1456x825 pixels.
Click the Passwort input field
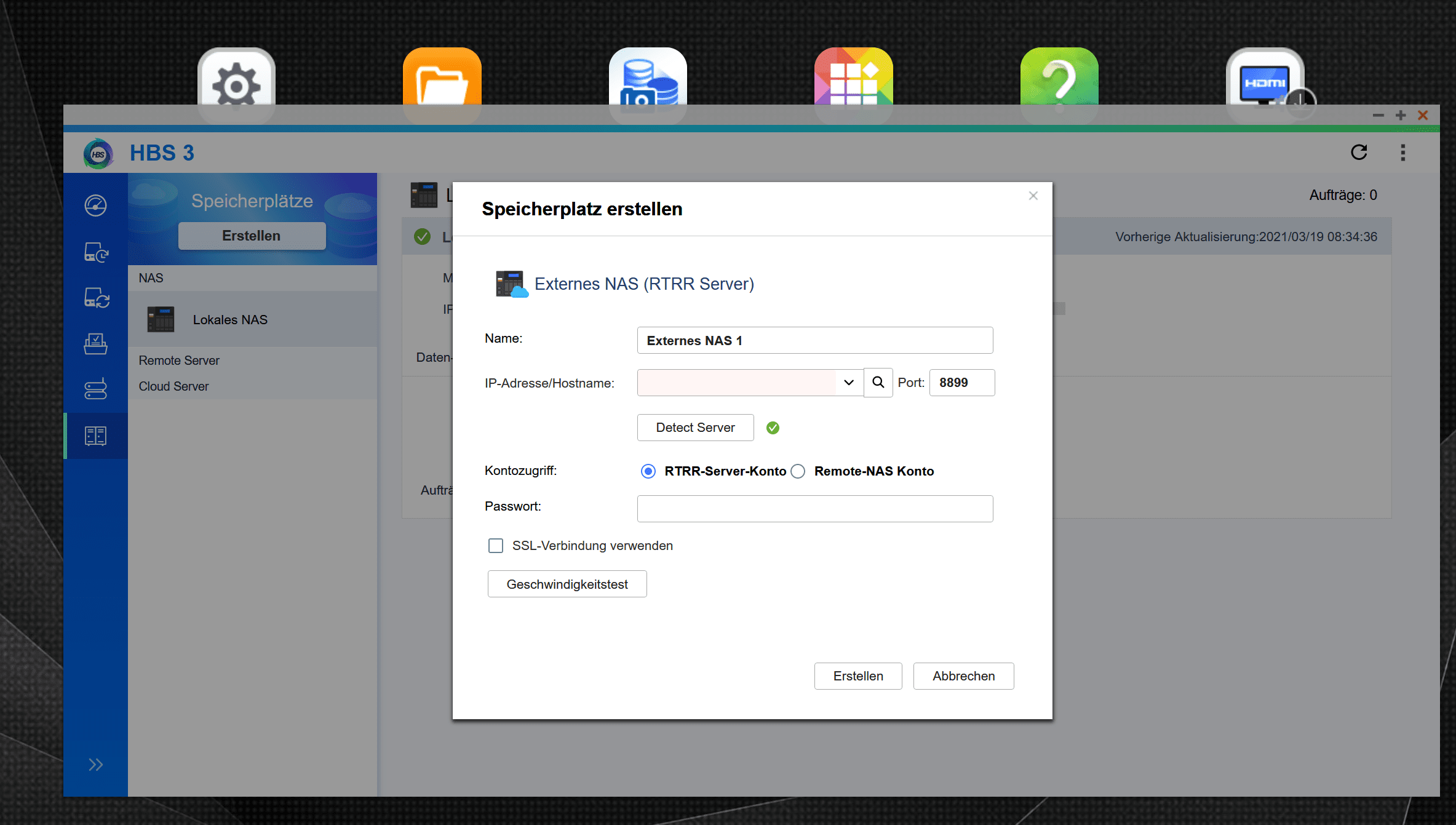click(815, 509)
